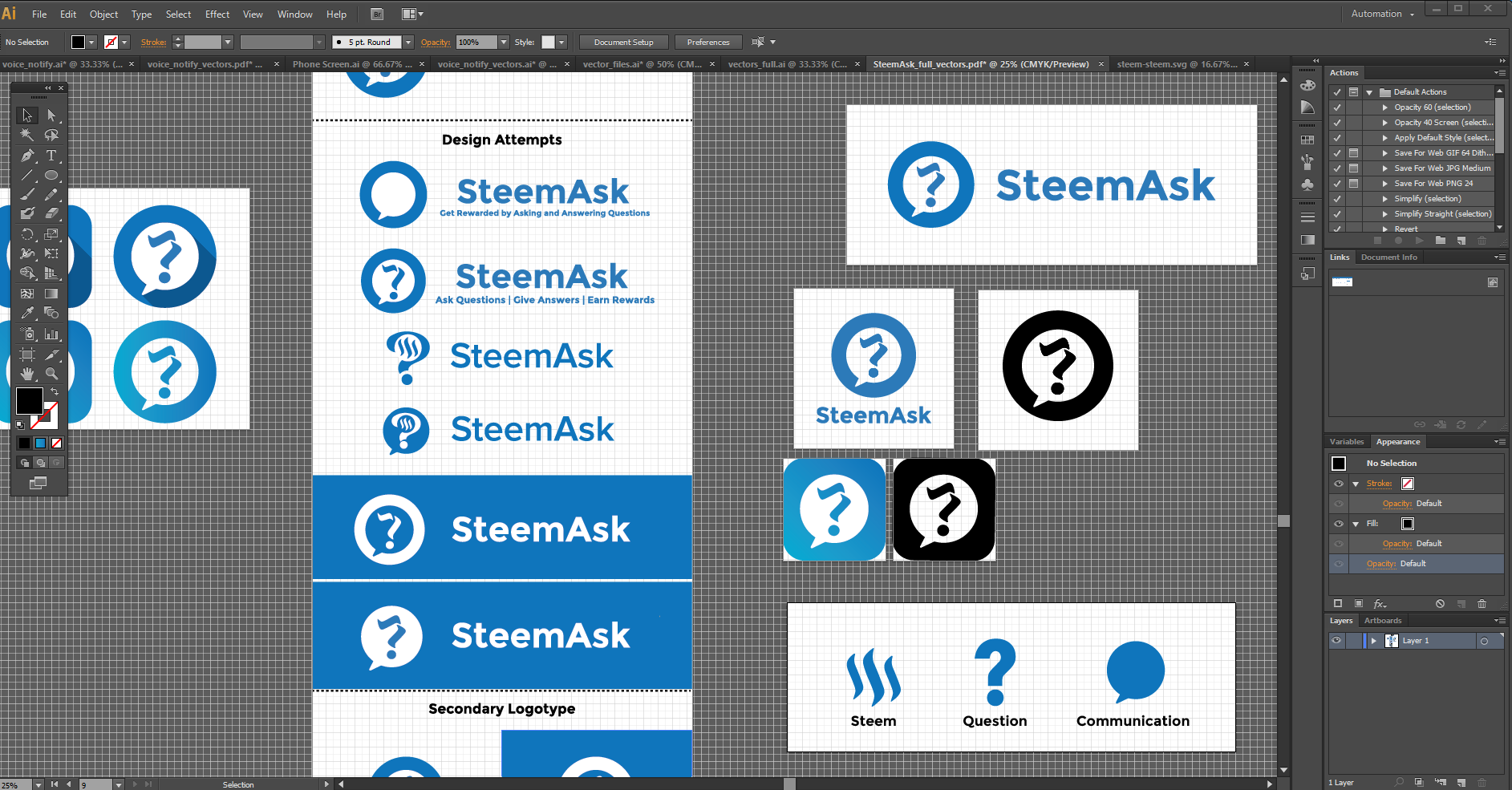Image resolution: width=1512 pixels, height=790 pixels.
Task: Expand the Simplify Straight action
Action: coord(1385,214)
